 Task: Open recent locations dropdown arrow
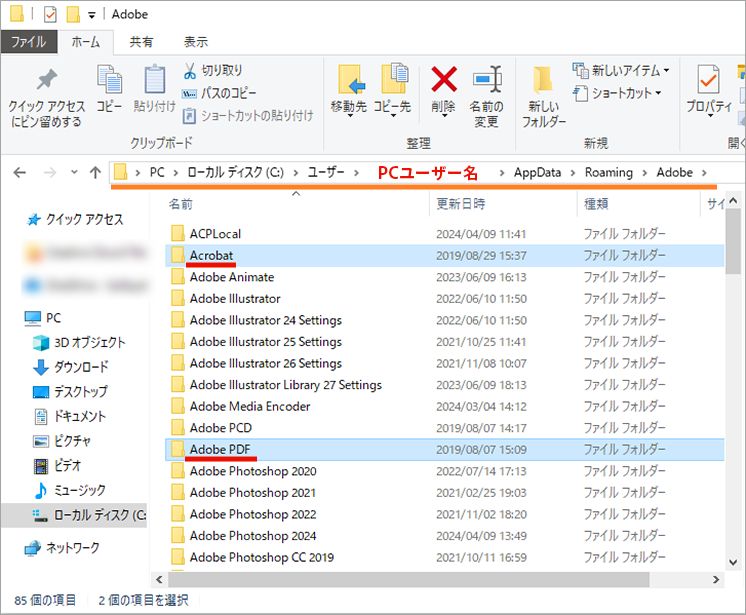coord(74,172)
